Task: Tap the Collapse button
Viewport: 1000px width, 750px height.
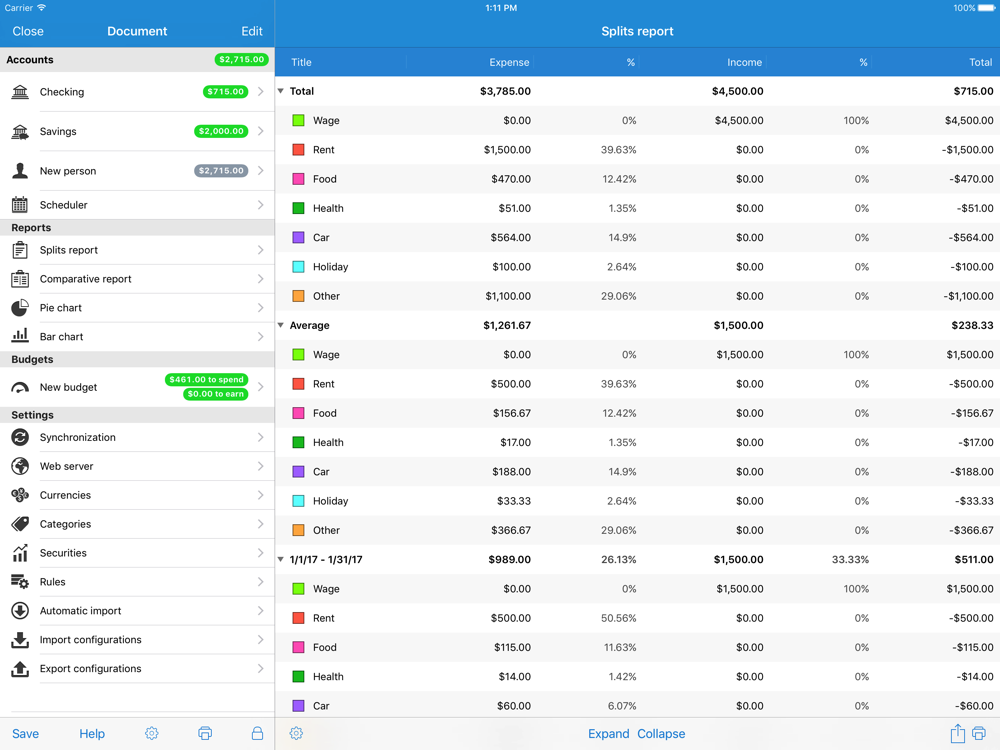Action: (661, 733)
